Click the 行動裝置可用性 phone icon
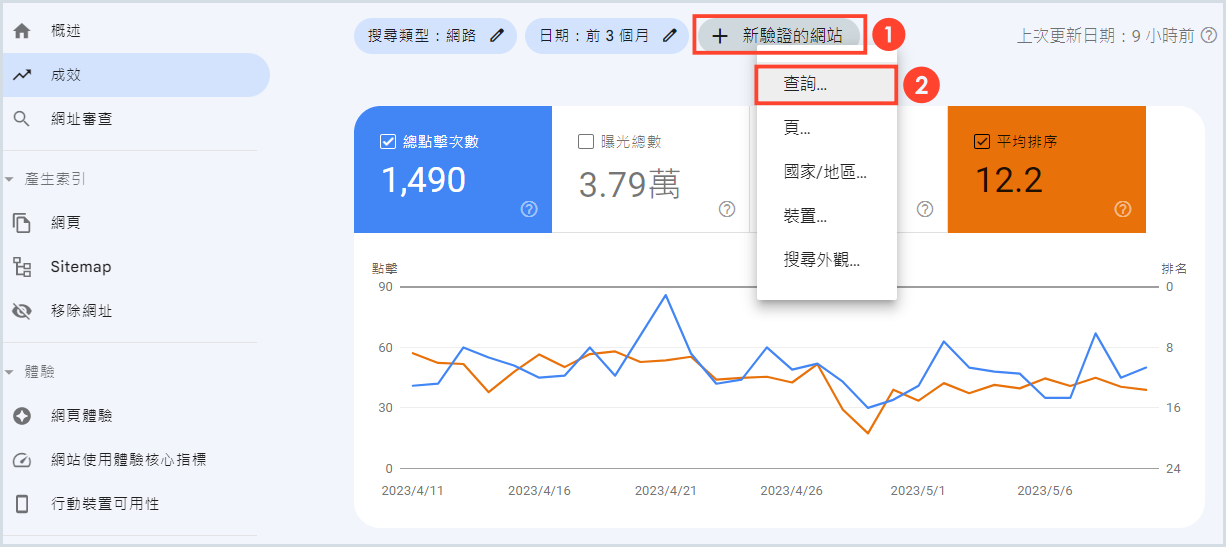This screenshot has width=1226, height=547. tap(22, 504)
